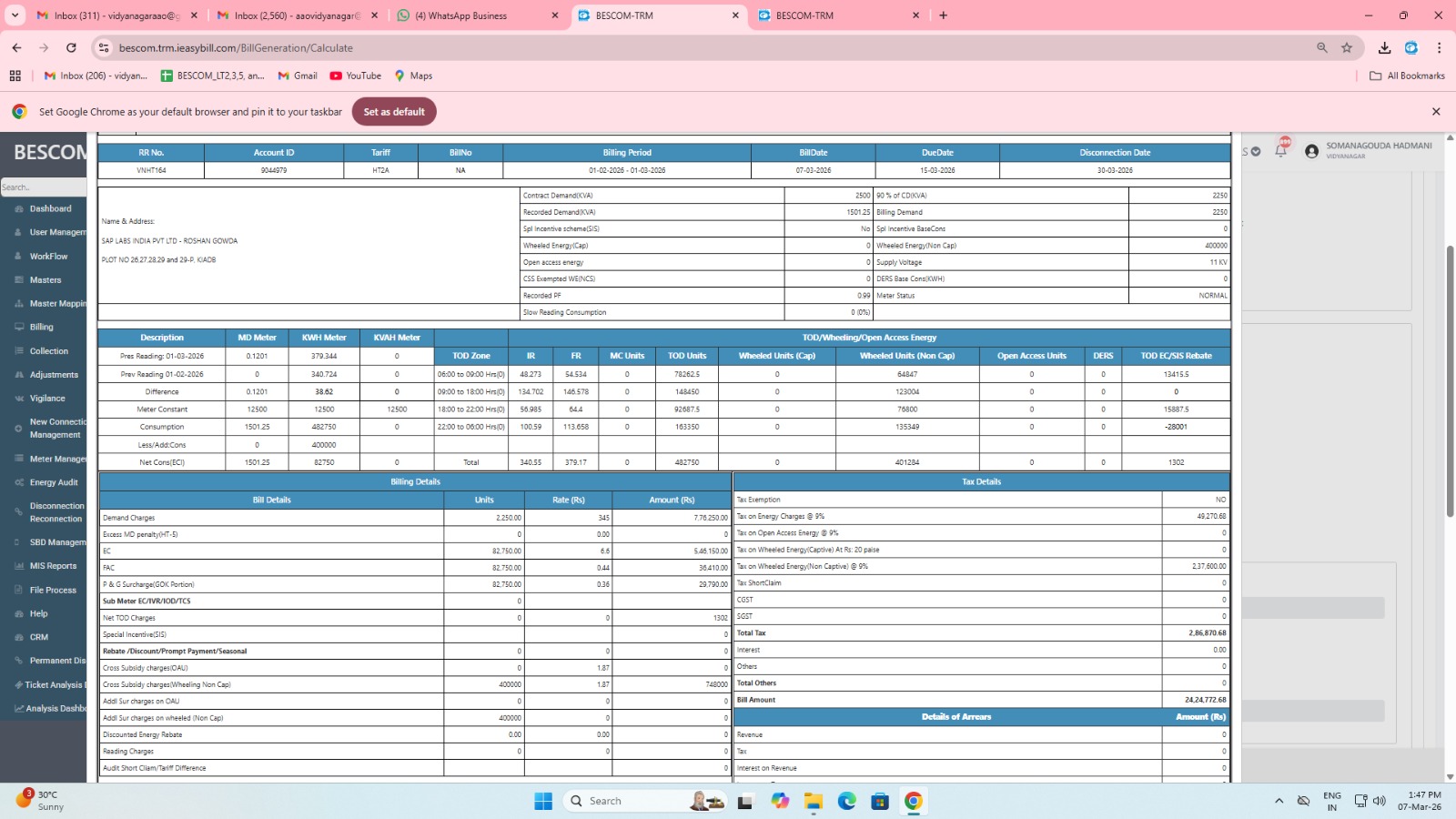Viewport: 1456px width, 819px height.
Task: Reload the page using the refresh icon
Action: tap(71, 48)
